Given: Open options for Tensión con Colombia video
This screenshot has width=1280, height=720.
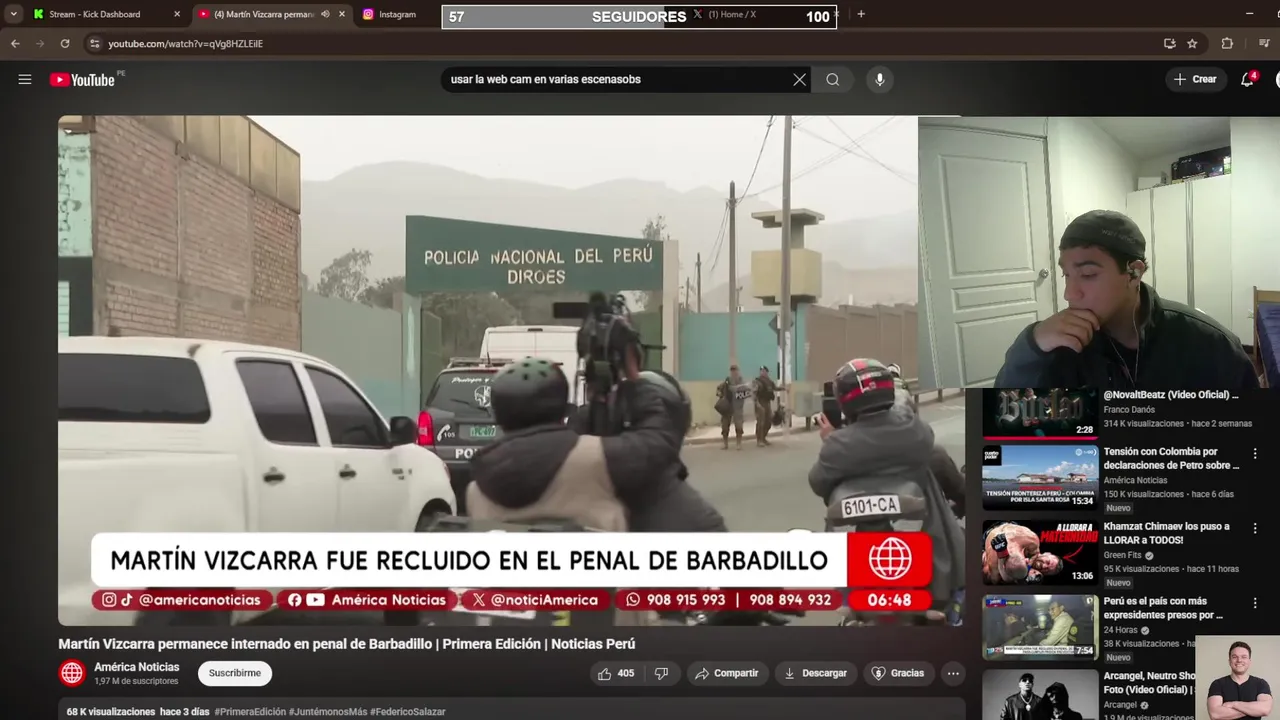Looking at the screenshot, I should (1255, 454).
